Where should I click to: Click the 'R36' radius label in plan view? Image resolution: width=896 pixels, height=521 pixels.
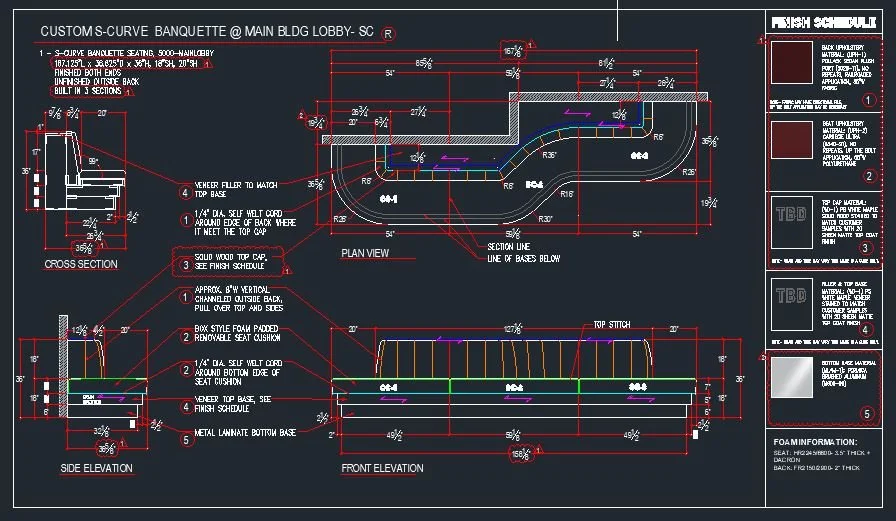pos(549,155)
